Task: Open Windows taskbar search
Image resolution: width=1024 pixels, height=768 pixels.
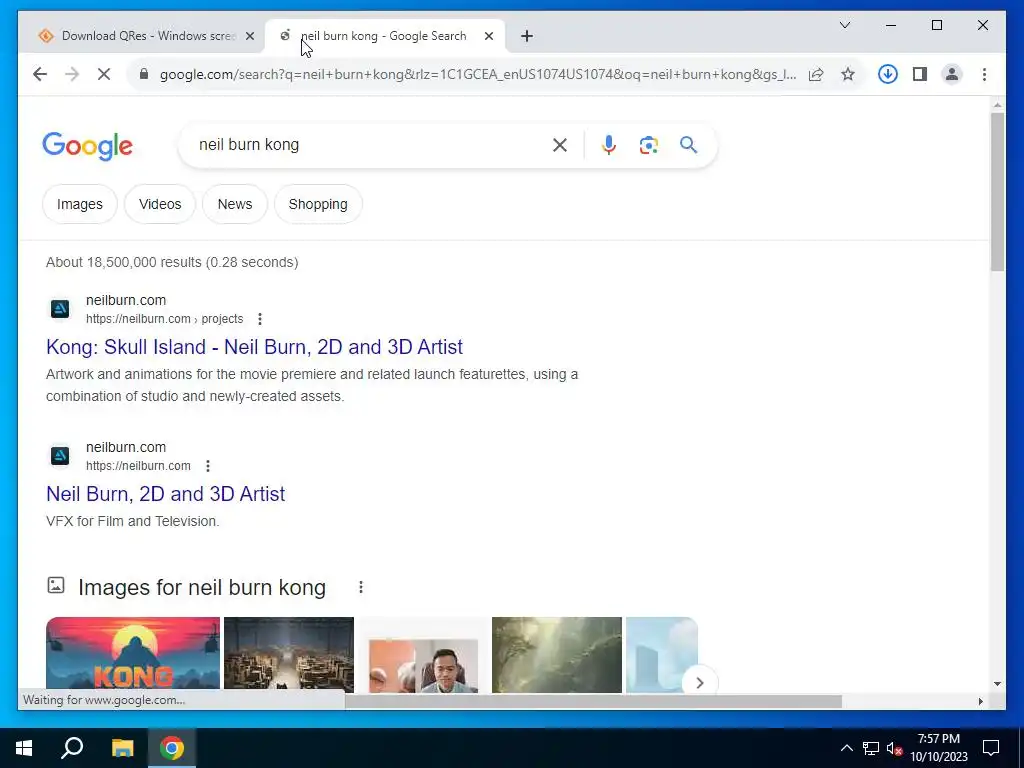Action: pos(72,748)
